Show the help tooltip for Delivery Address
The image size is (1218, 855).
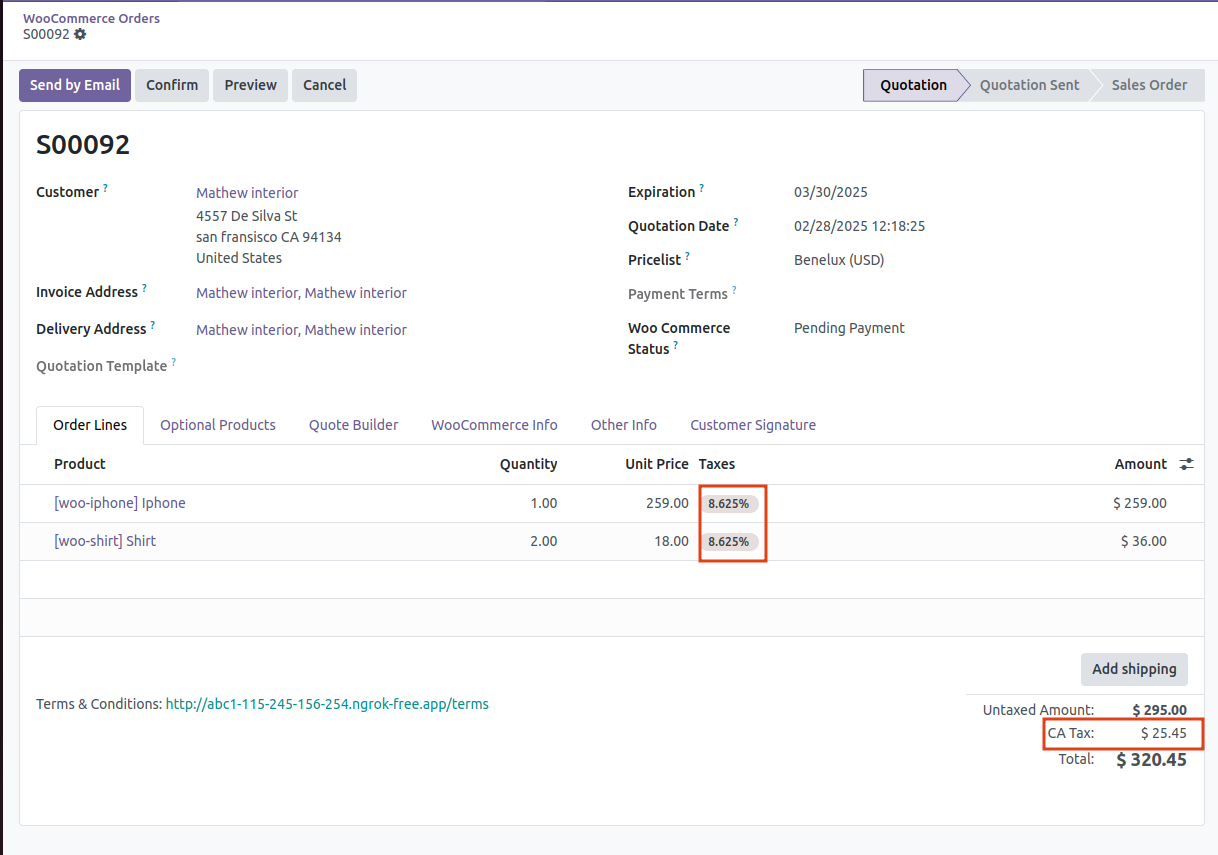coord(153,325)
